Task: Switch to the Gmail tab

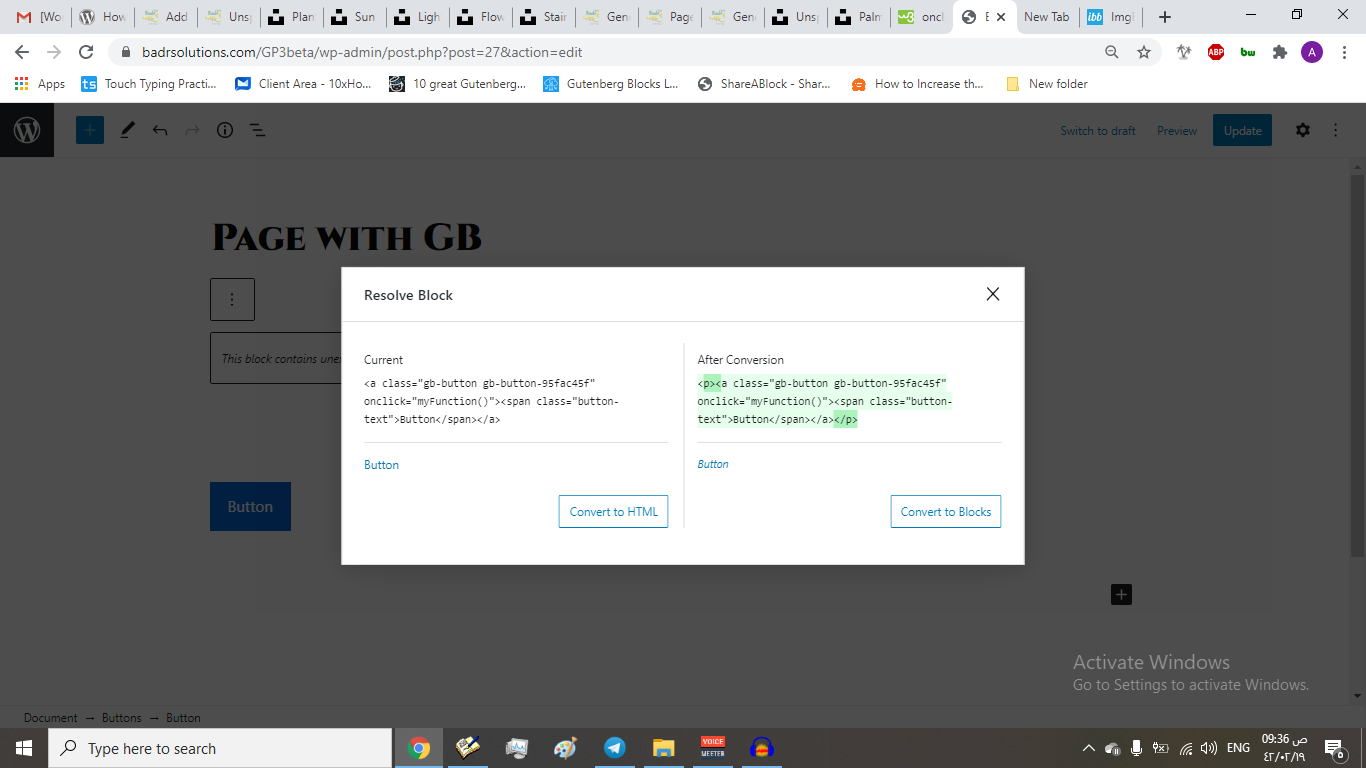Action: (38, 17)
